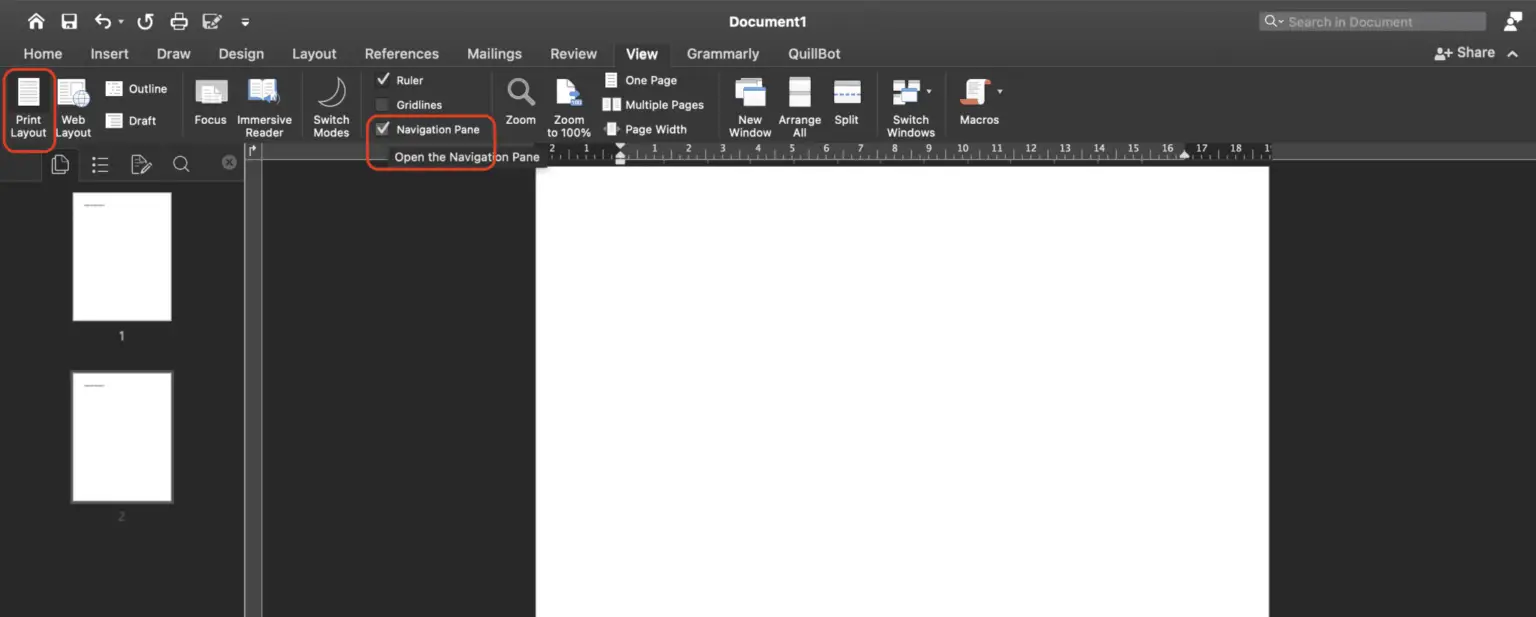Open the References ribbon tab
Screen dimensions: 1536x617
click(402, 54)
